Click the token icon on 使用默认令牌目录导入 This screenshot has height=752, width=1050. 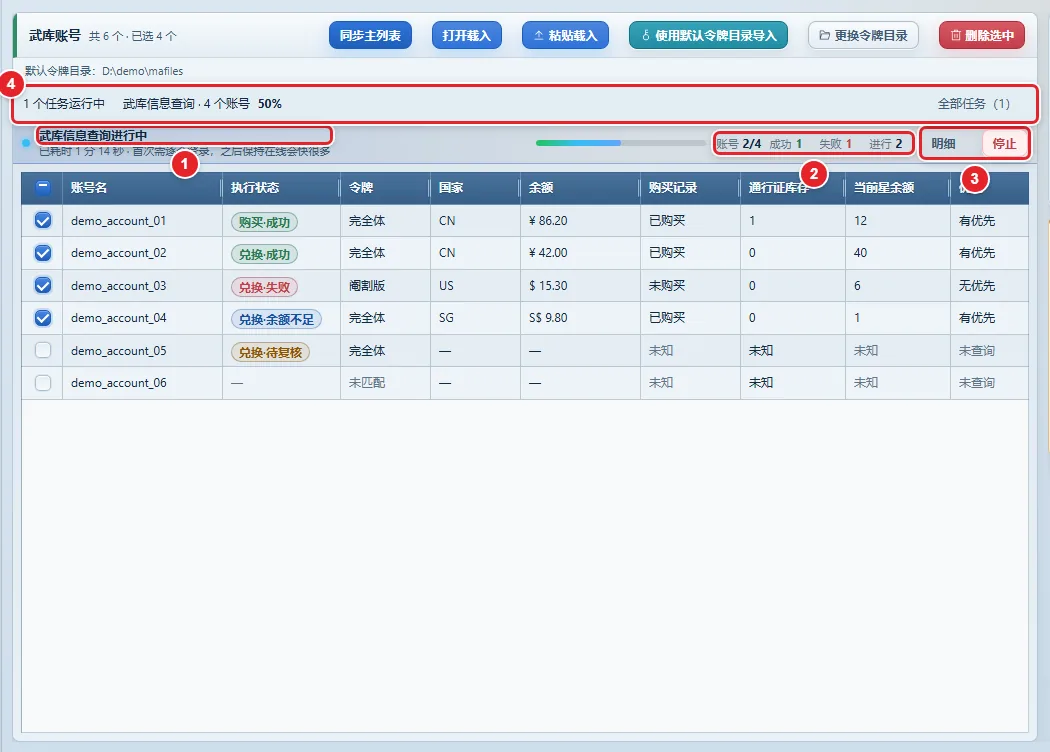tap(646, 35)
